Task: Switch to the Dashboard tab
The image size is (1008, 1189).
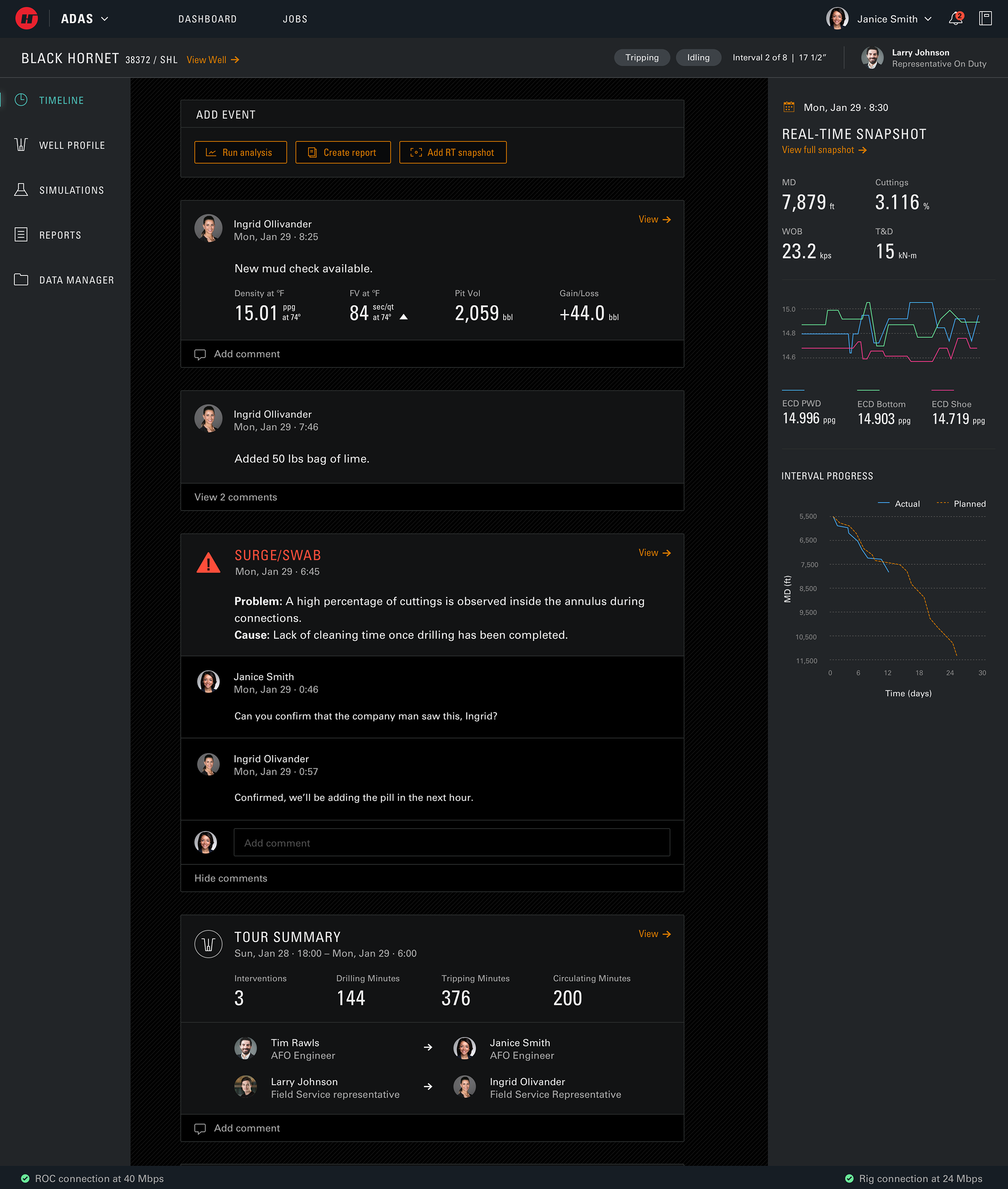Action: pyautogui.click(x=207, y=20)
